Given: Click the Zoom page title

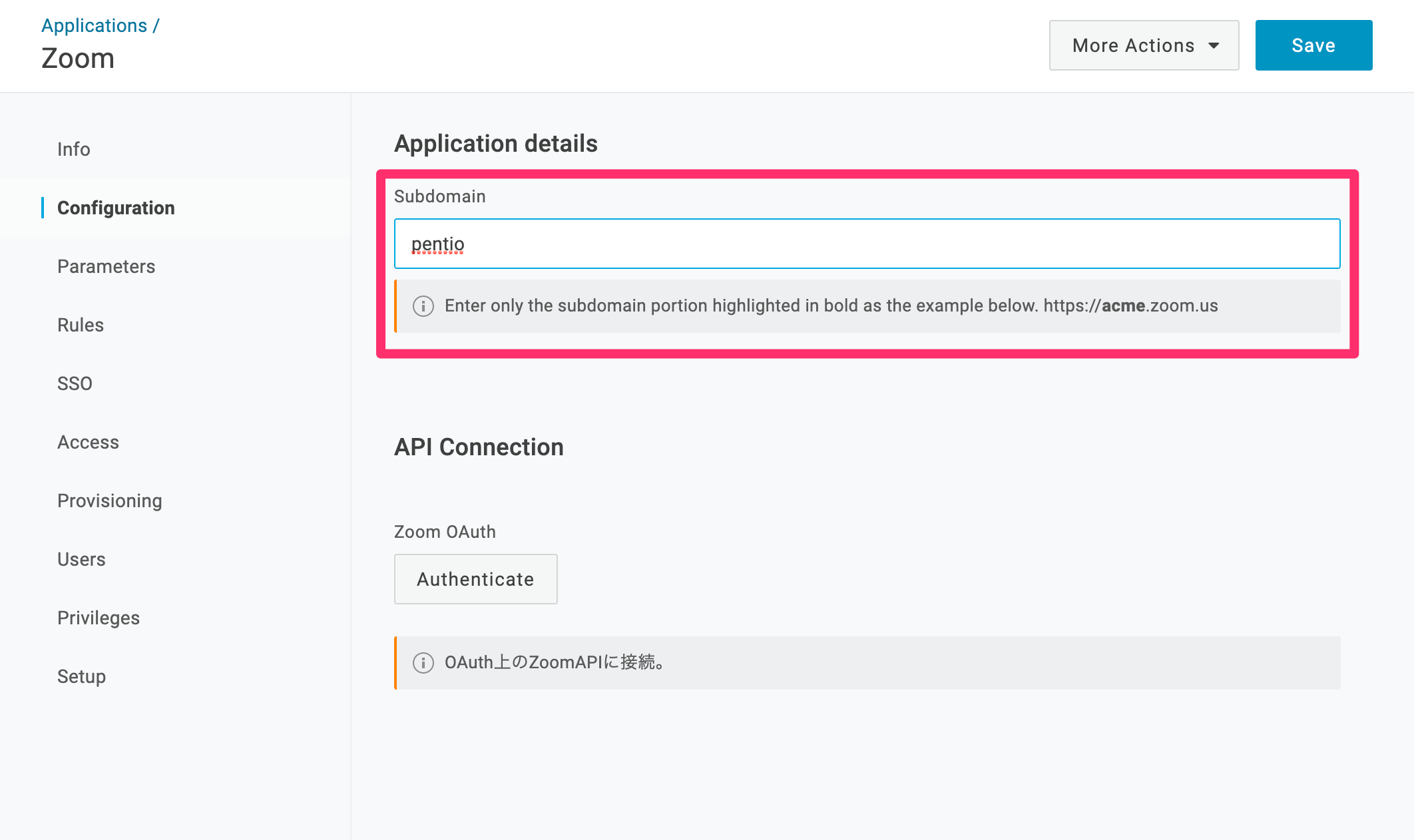Looking at the screenshot, I should (78, 59).
